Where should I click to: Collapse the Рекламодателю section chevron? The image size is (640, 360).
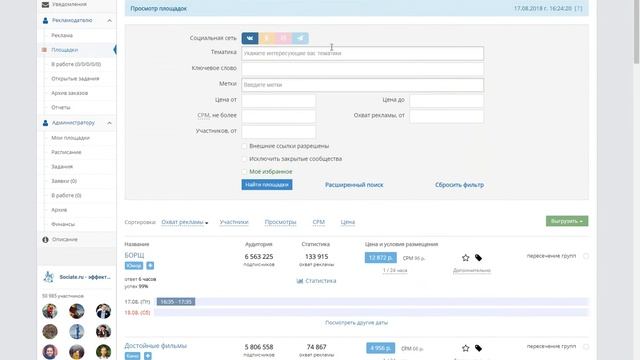109,20
